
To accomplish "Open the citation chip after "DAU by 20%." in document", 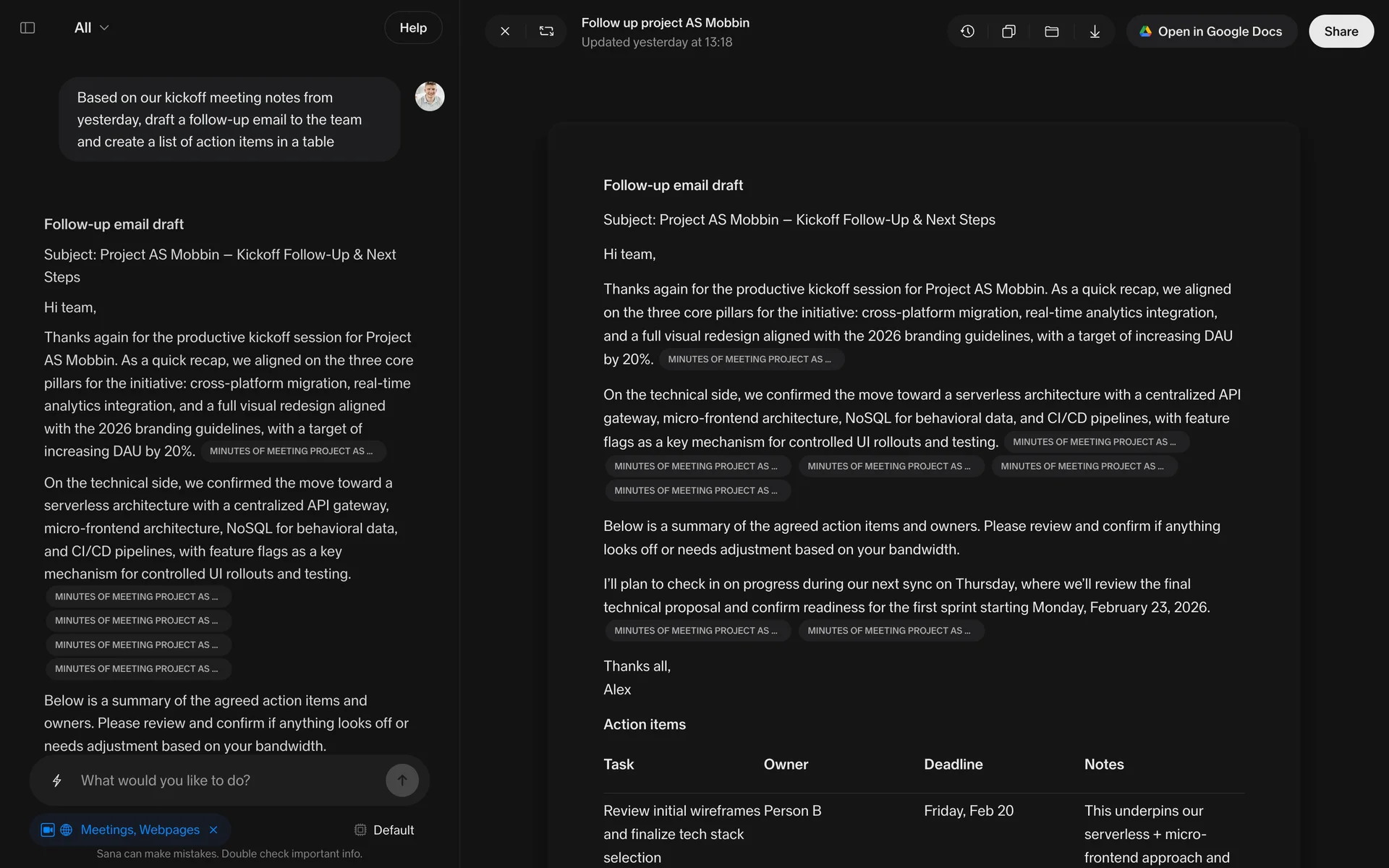I will pos(750,359).
